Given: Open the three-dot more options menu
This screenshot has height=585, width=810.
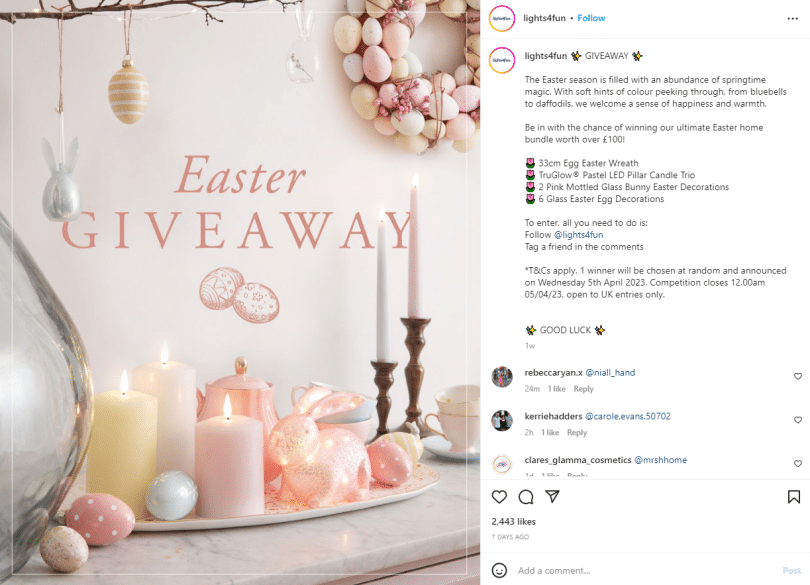Looking at the screenshot, I should click(792, 19).
